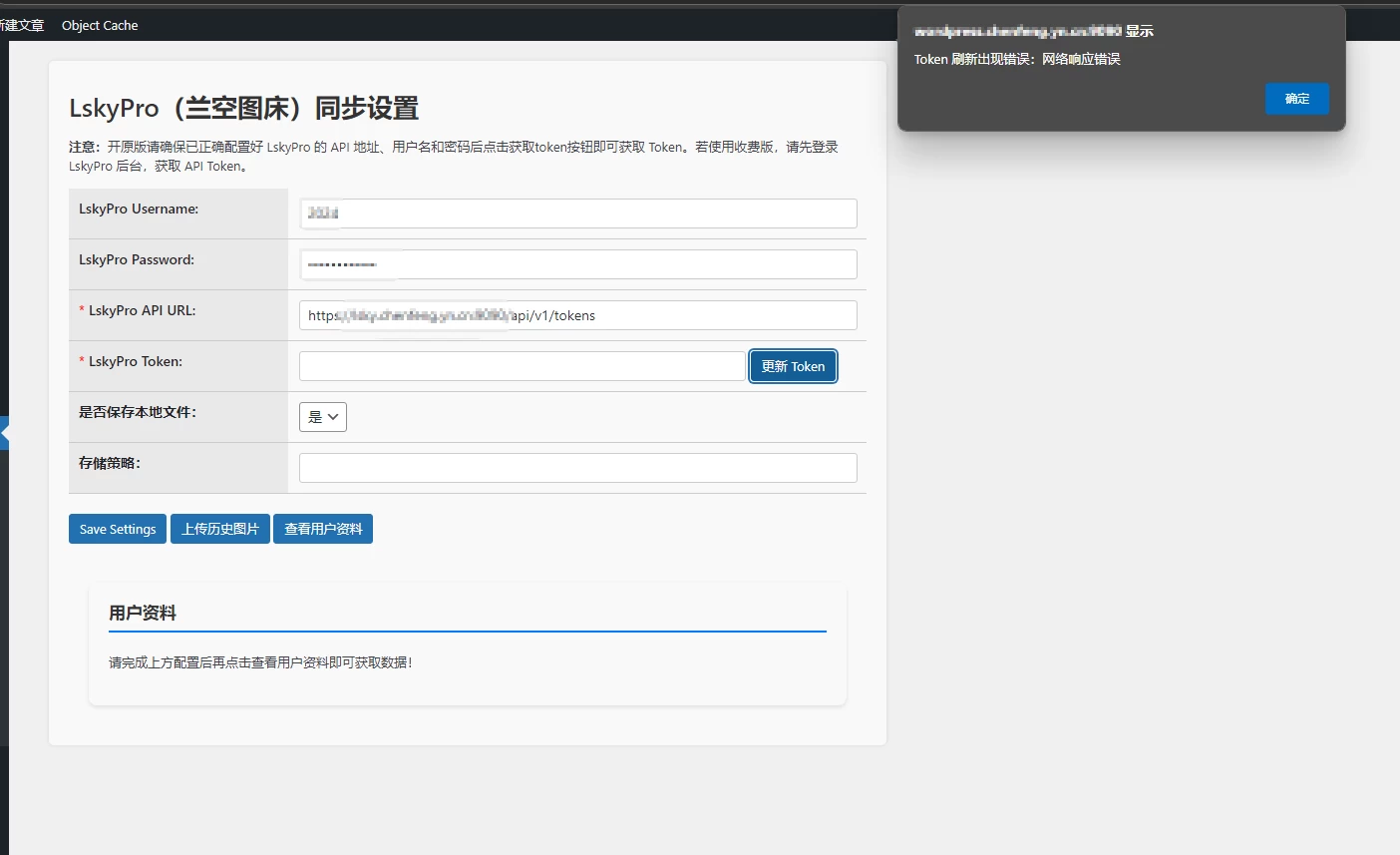Open 查看用户资料 to view user profile

coord(323,529)
